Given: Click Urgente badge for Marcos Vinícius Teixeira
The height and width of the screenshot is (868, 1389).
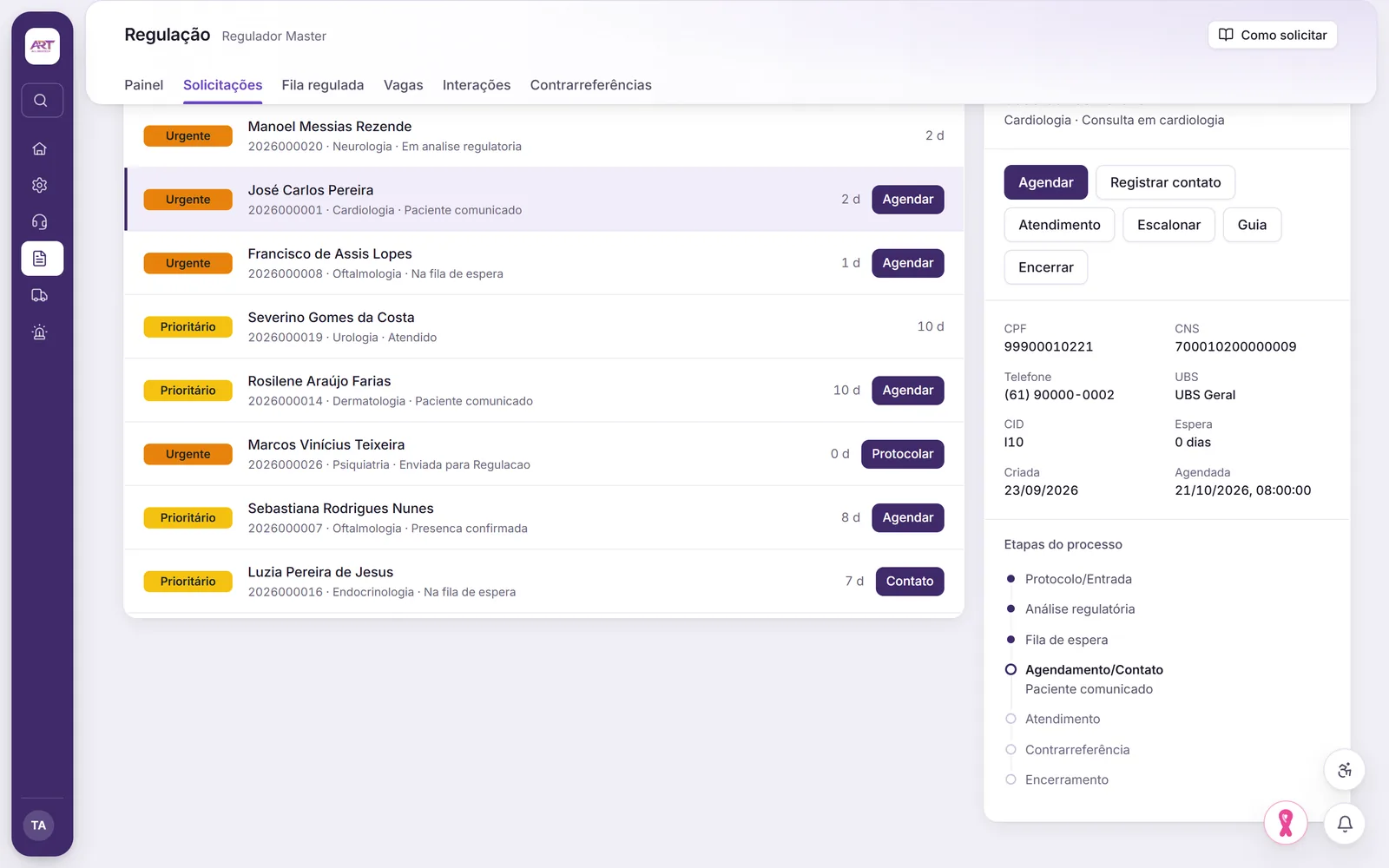Looking at the screenshot, I should pyautogui.click(x=188, y=454).
